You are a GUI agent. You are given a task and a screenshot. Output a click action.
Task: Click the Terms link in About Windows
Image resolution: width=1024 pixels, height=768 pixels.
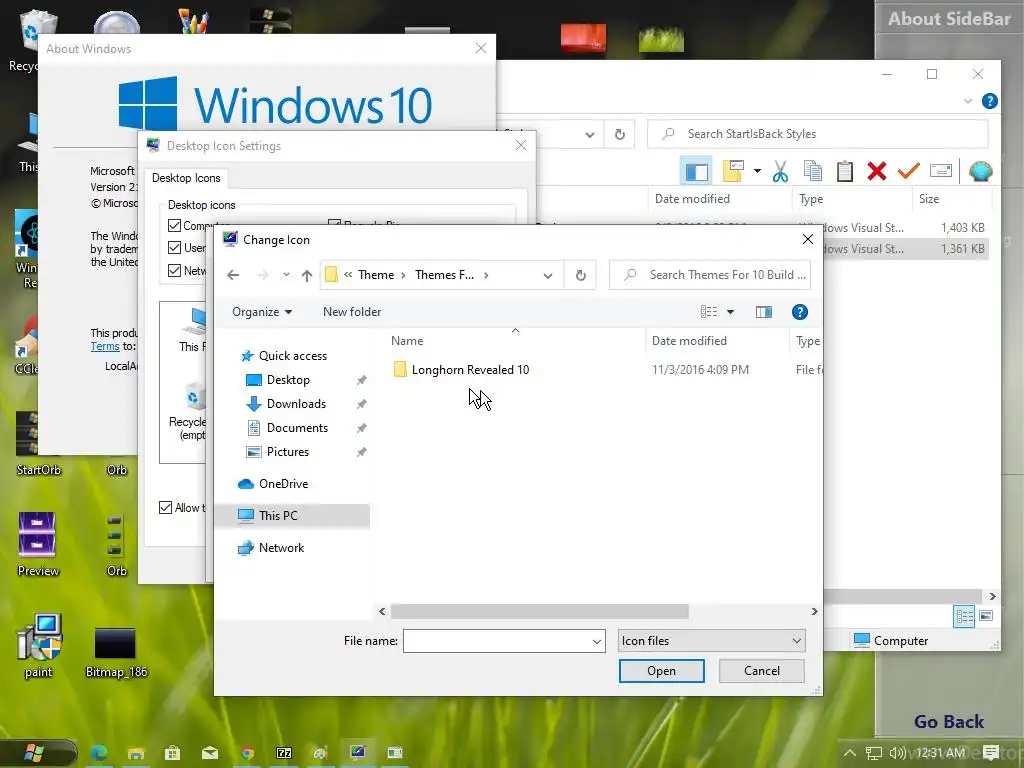pyautogui.click(x=105, y=346)
